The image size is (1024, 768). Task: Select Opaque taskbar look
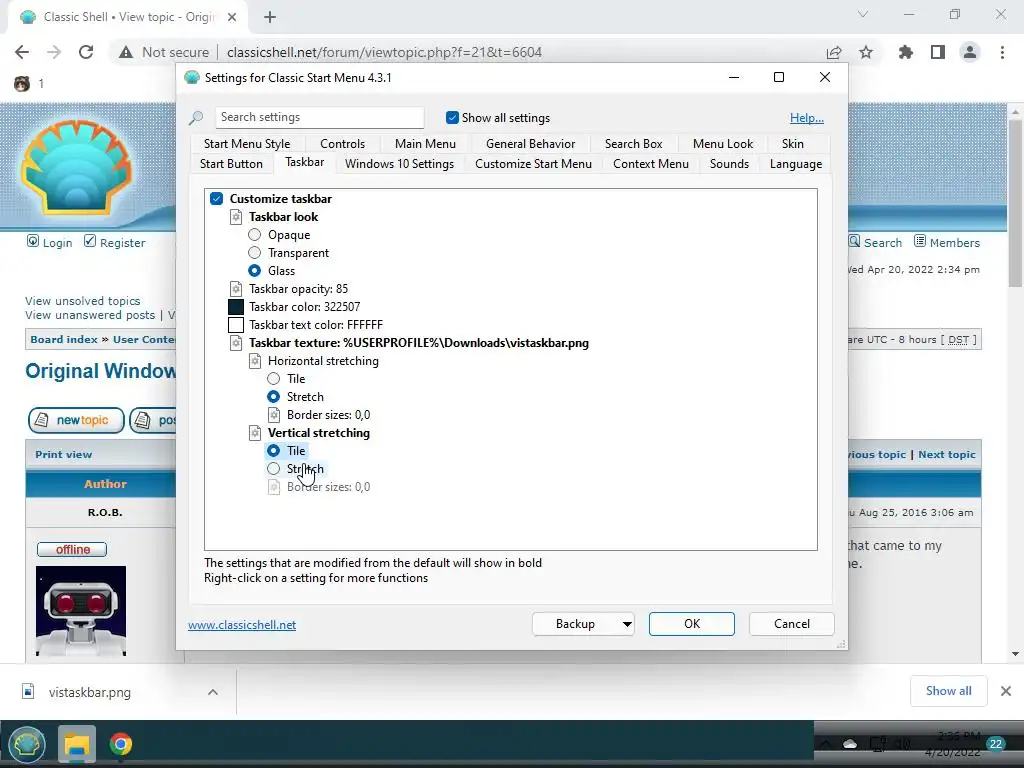(x=255, y=235)
